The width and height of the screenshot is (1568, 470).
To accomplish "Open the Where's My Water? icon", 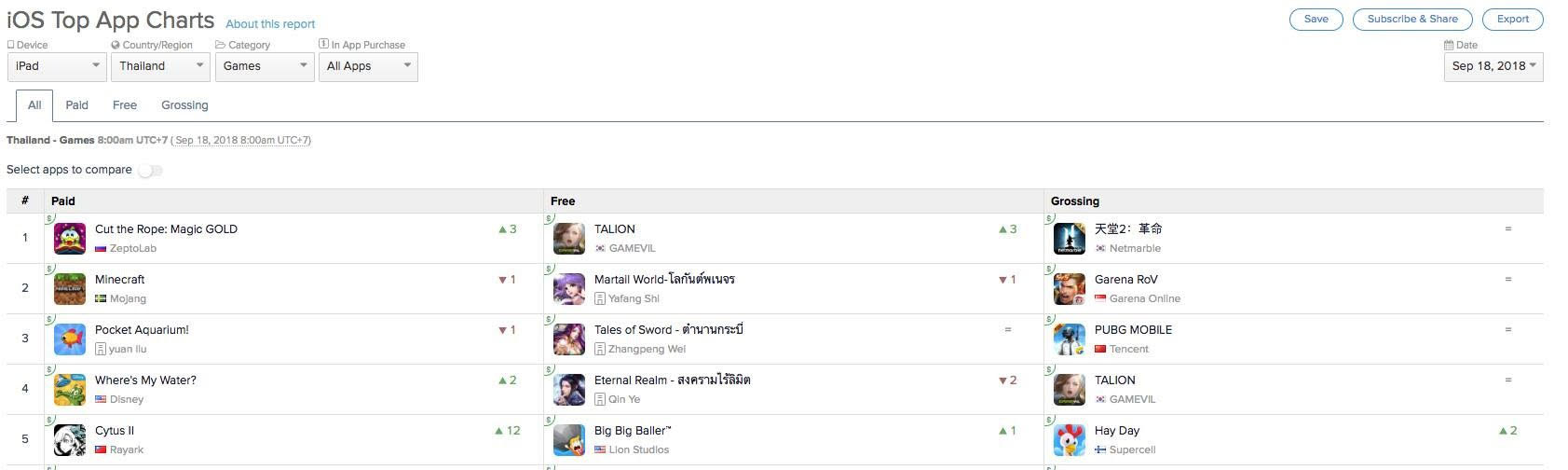I will click(70, 390).
